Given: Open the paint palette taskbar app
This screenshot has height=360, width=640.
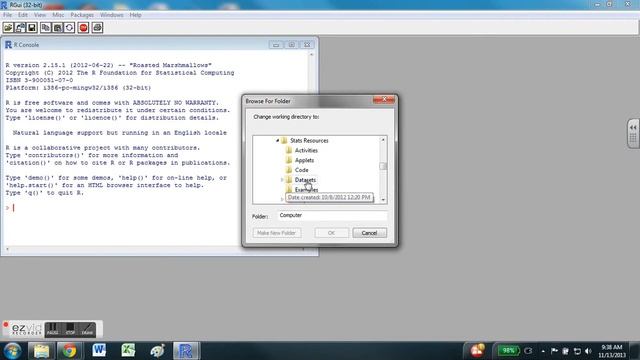Looking at the screenshot, I should [x=157, y=351].
